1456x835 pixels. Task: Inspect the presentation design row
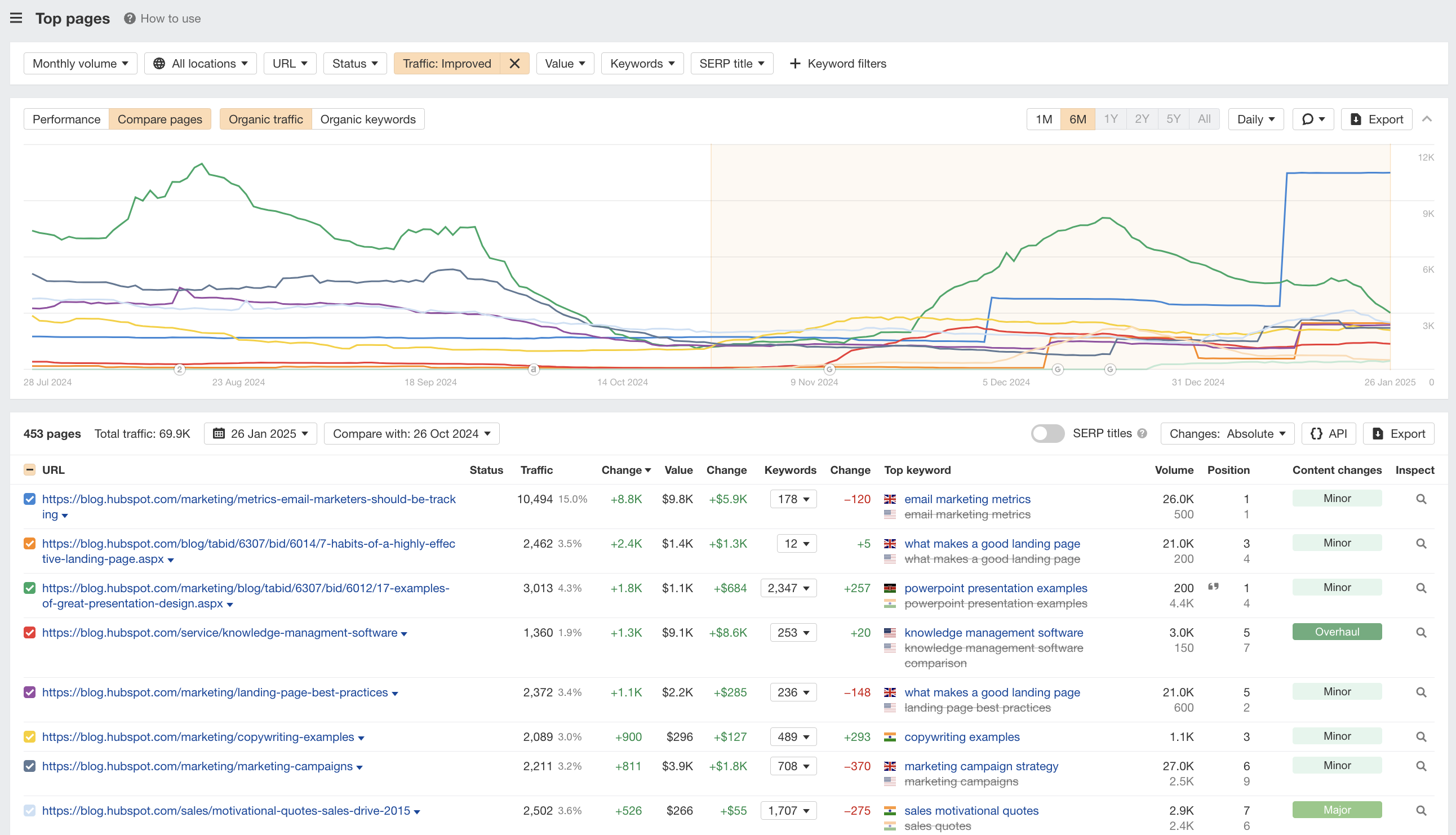[x=1421, y=588]
